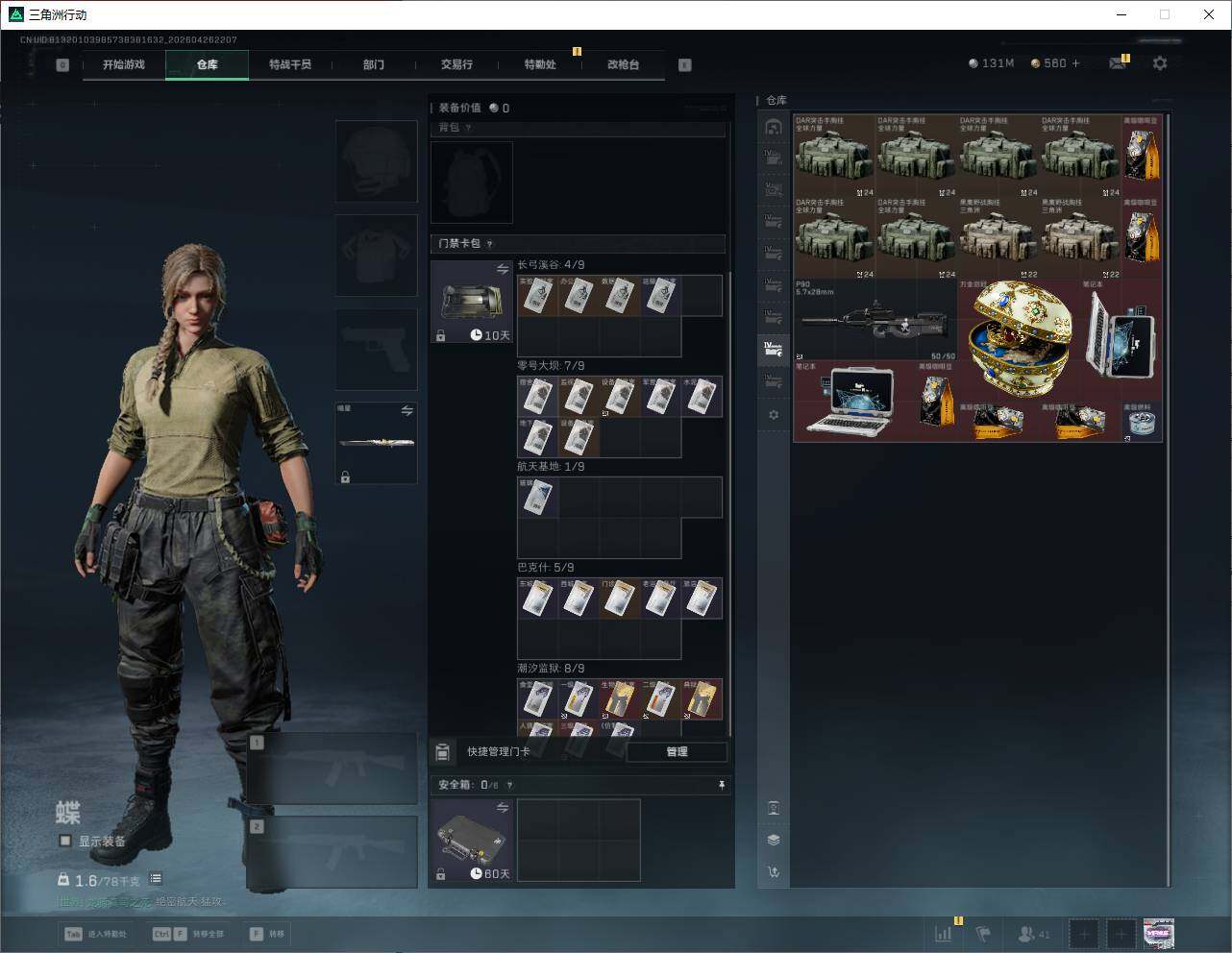The width and height of the screenshot is (1232, 953).
Task: Click the F 转移 button
Action: click(268, 934)
